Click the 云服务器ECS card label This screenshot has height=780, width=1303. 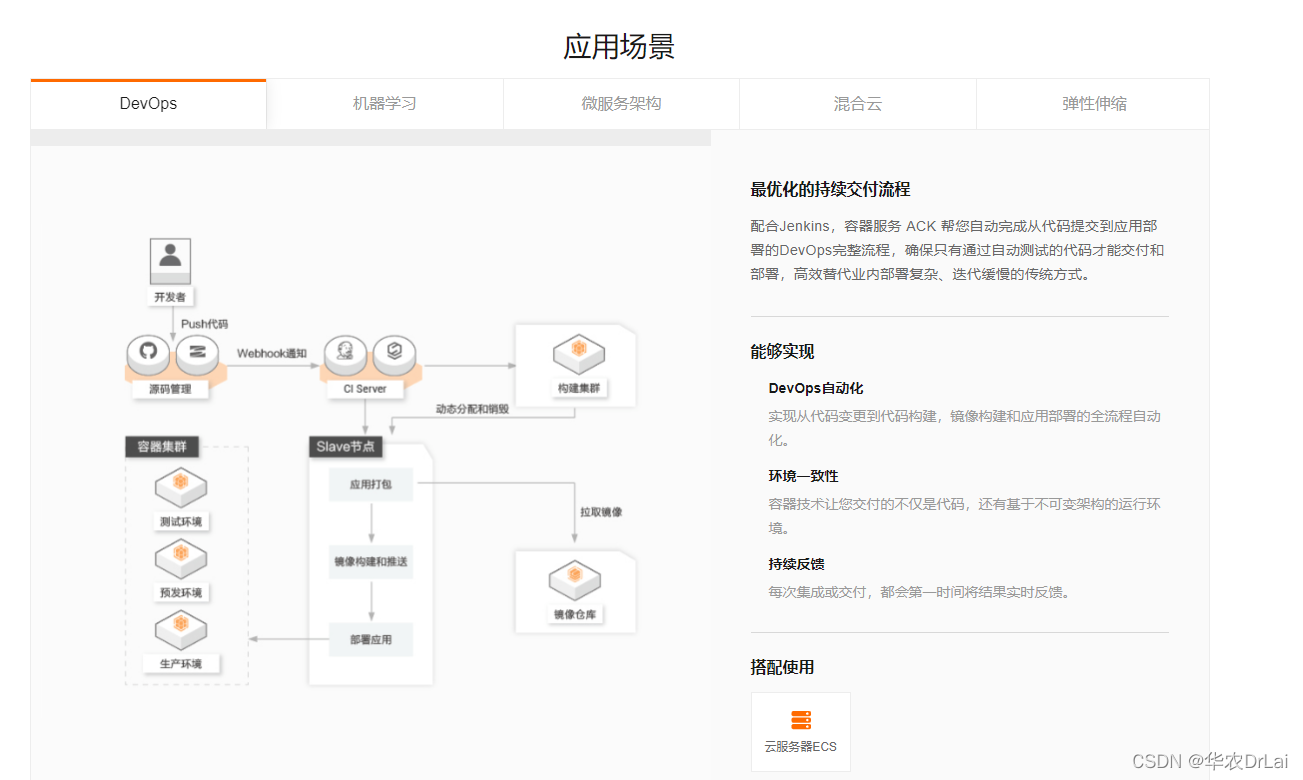coord(801,746)
